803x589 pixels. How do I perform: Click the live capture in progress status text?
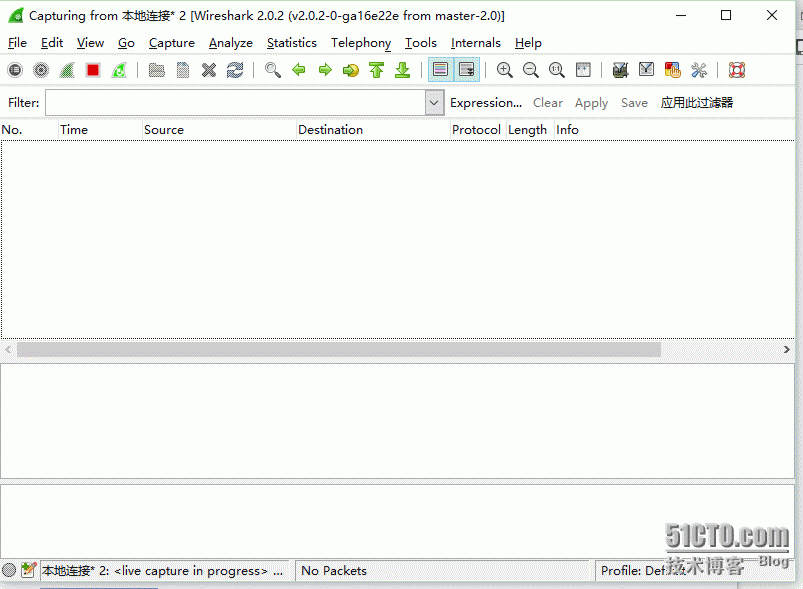[x=162, y=571]
